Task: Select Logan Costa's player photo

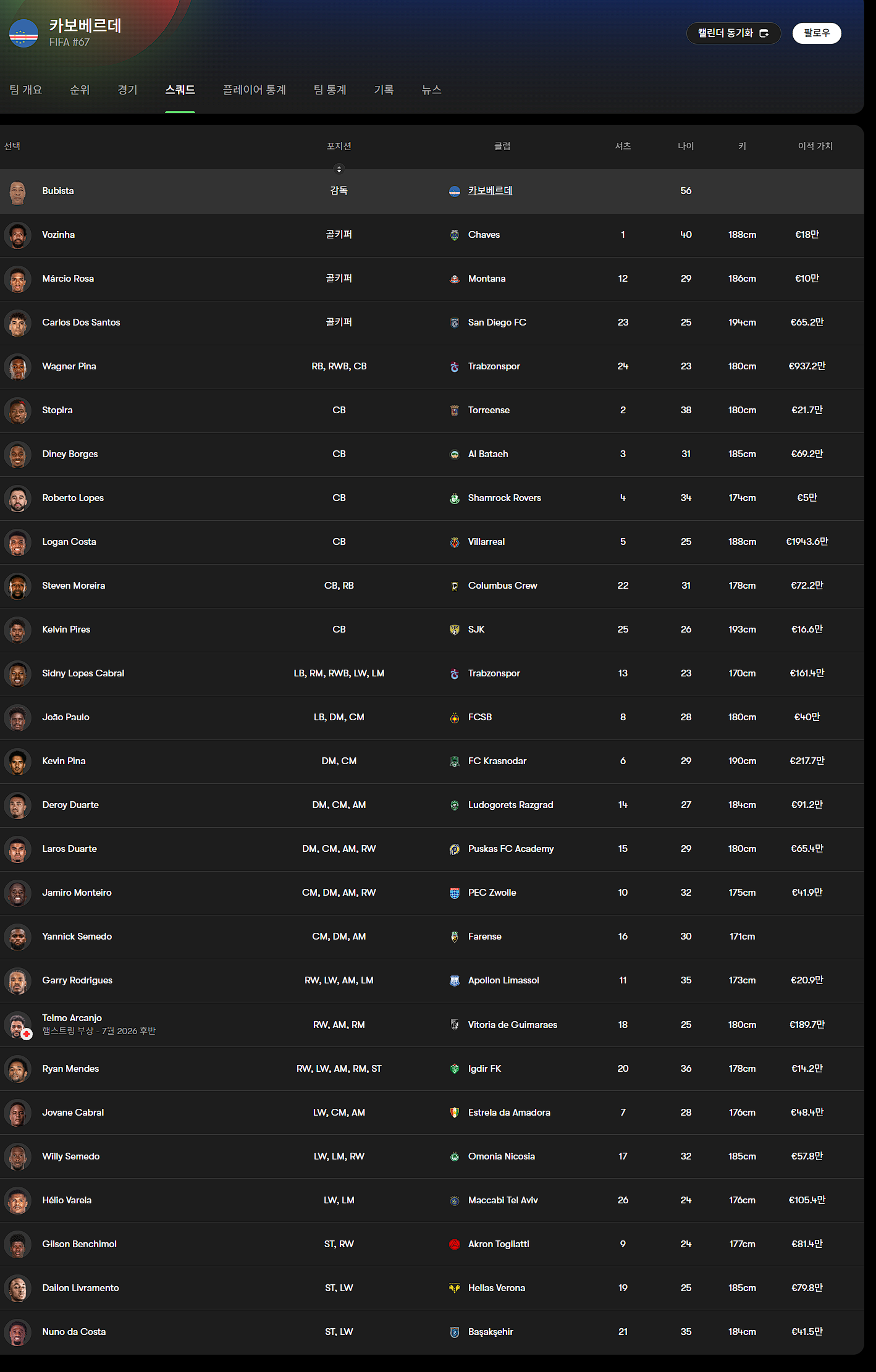Action: (x=18, y=542)
